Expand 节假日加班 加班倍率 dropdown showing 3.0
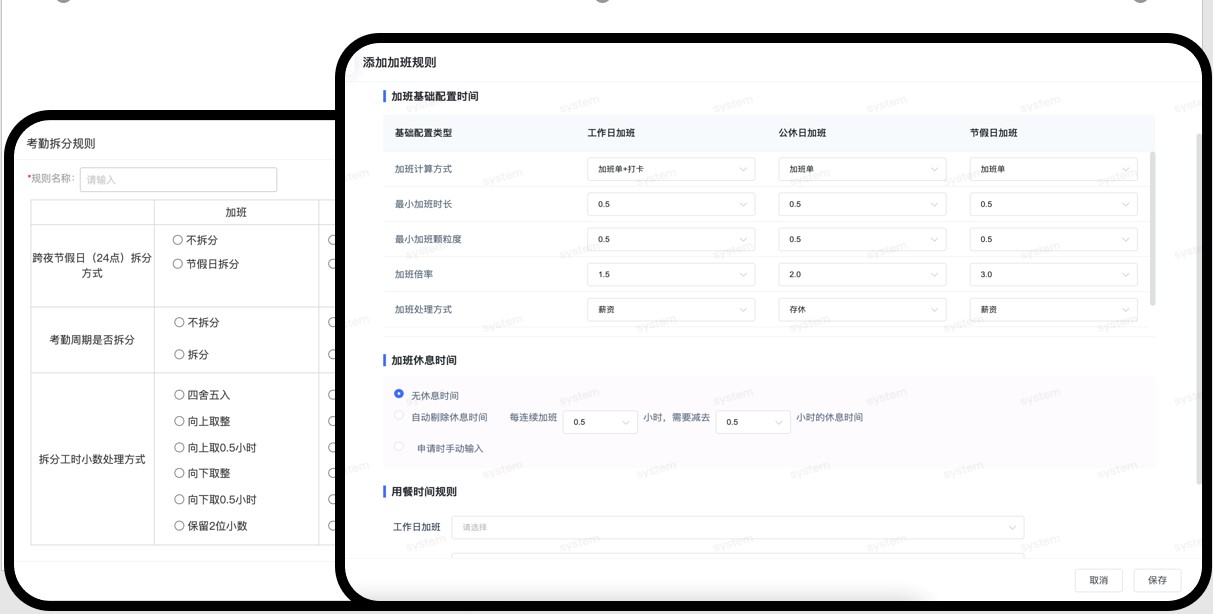 click(1053, 274)
